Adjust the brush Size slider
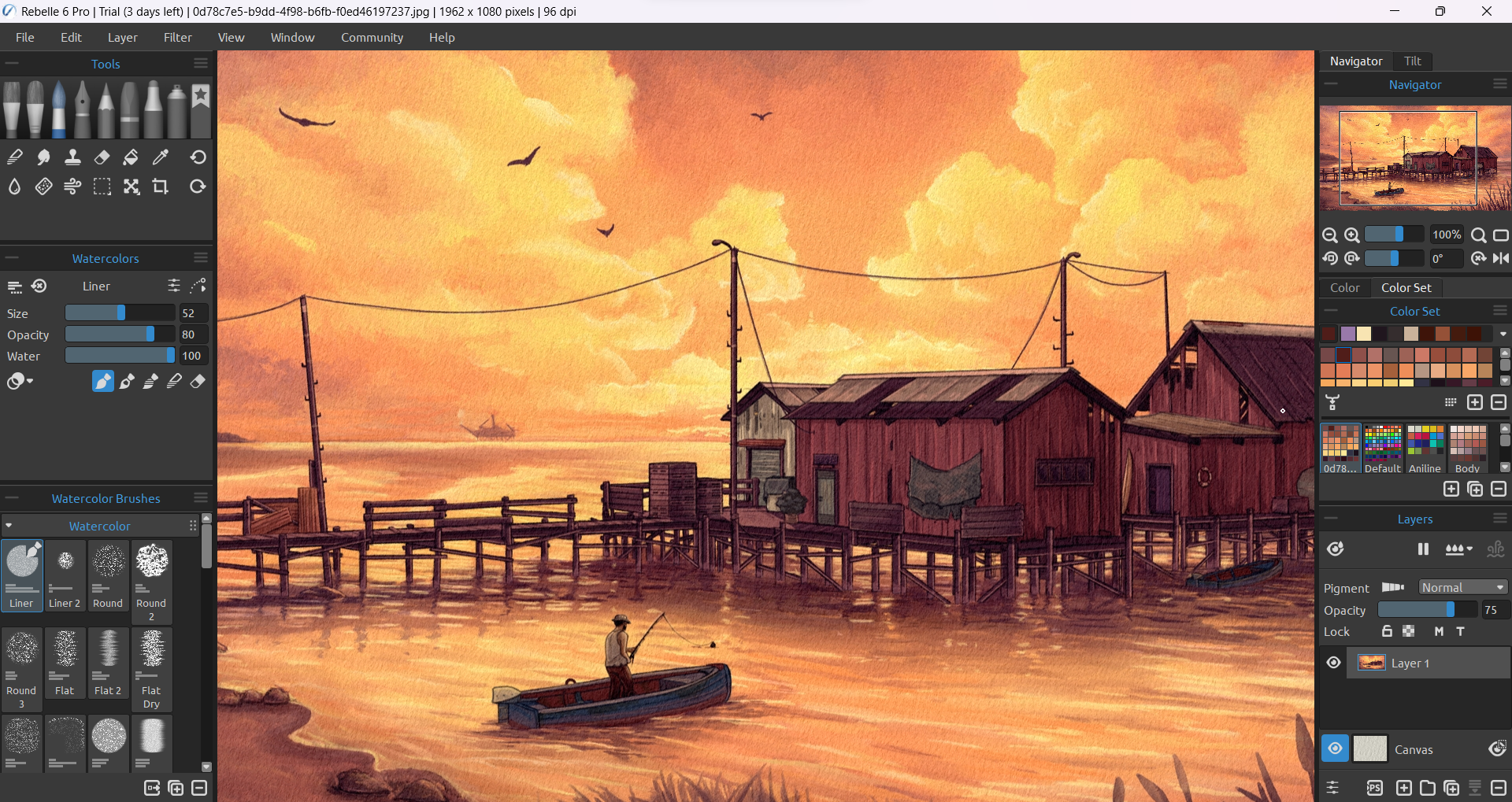The height and width of the screenshot is (802, 1512). [120, 313]
